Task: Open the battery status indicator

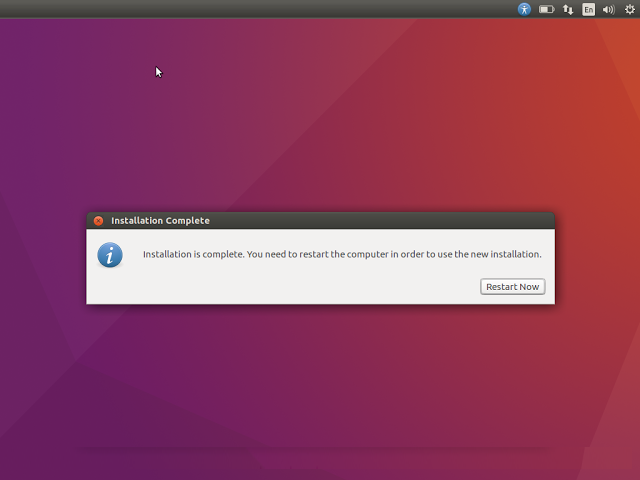Action: [x=547, y=9]
